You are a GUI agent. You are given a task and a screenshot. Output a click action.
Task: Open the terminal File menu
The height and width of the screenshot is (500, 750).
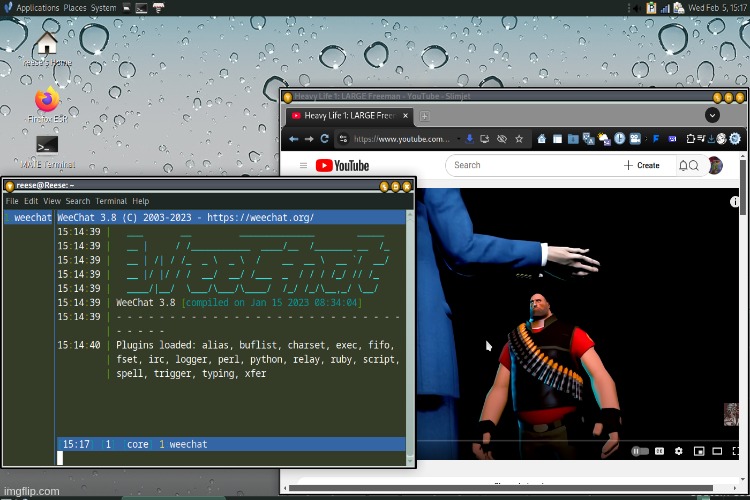click(x=12, y=201)
